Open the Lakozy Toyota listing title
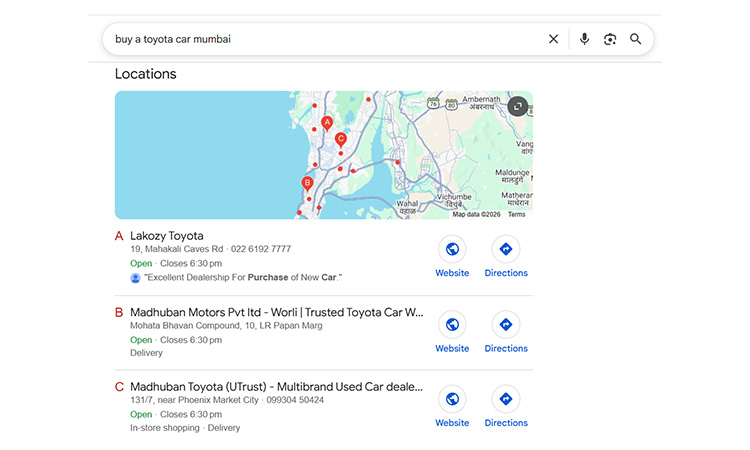This screenshot has width=750, height=450. click(x=166, y=236)
